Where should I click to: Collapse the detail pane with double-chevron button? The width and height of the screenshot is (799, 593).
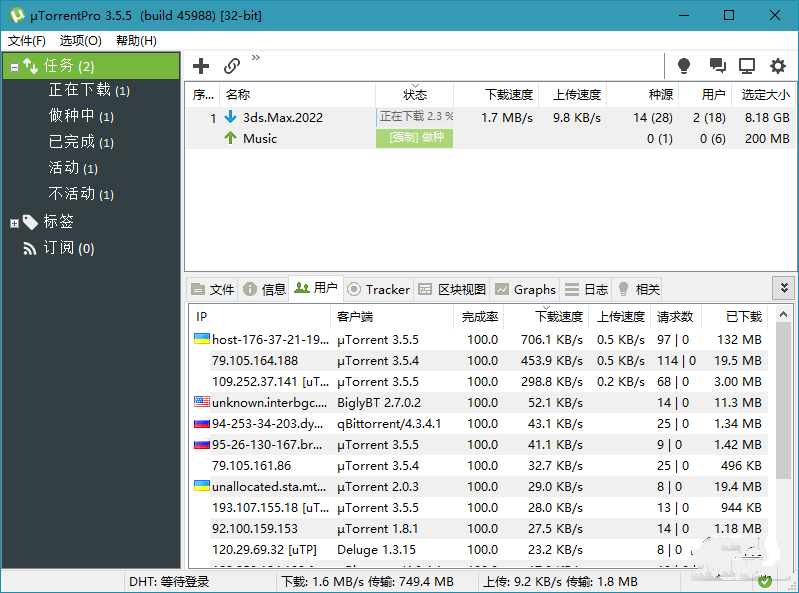(x=783, y=288)
